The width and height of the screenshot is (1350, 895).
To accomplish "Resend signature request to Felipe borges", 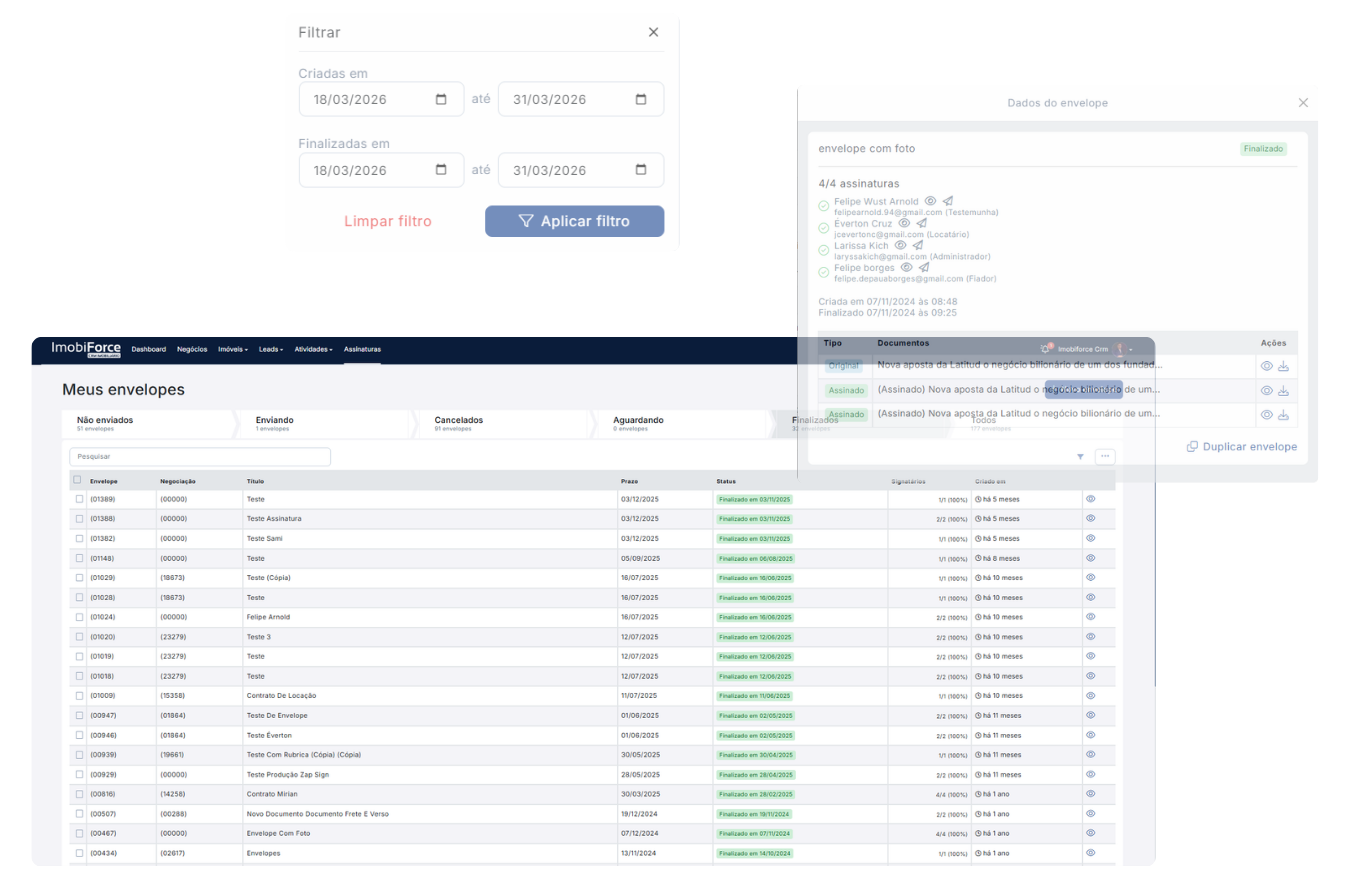I will point(924,267).
